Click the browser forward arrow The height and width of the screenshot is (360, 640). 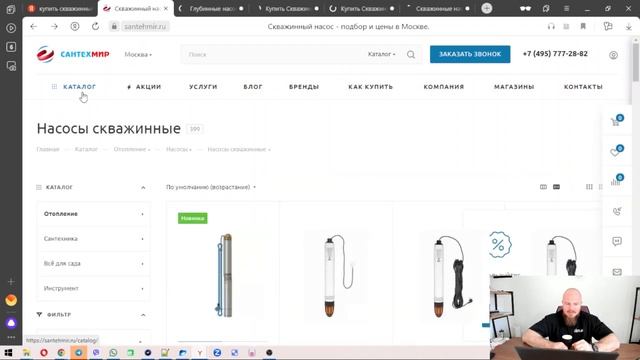click(x=54, y=27)
